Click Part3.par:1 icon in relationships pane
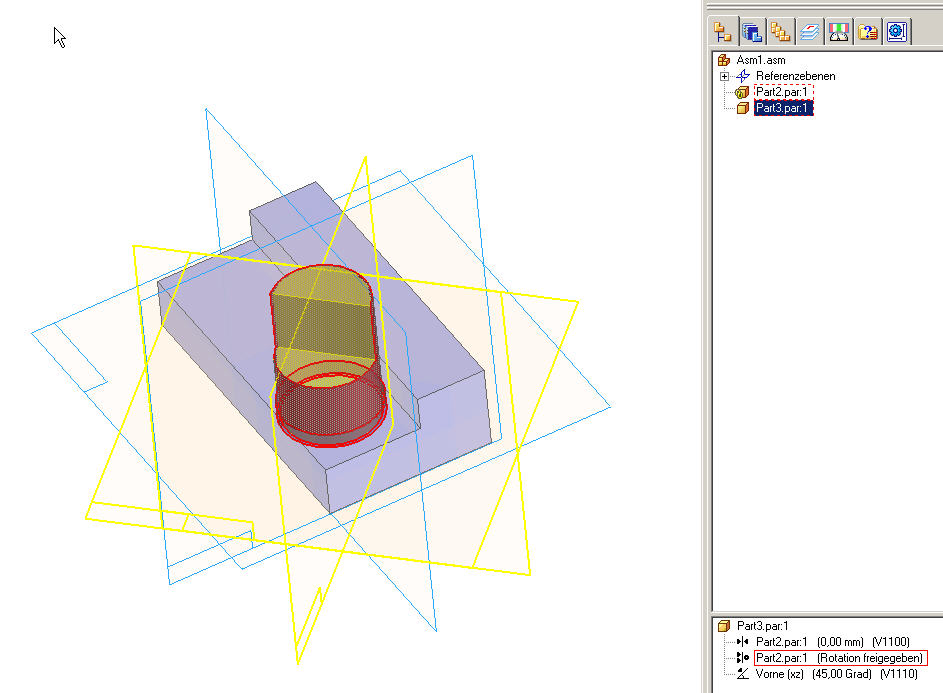 coord(724,626)
